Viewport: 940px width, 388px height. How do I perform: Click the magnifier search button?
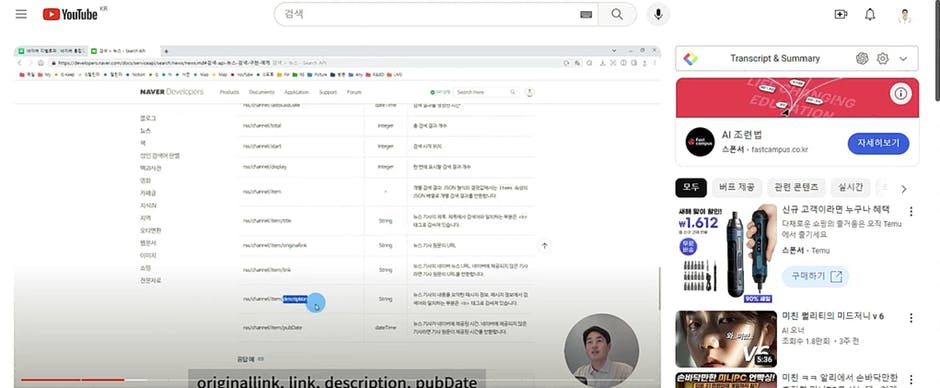tap(617, 14)
